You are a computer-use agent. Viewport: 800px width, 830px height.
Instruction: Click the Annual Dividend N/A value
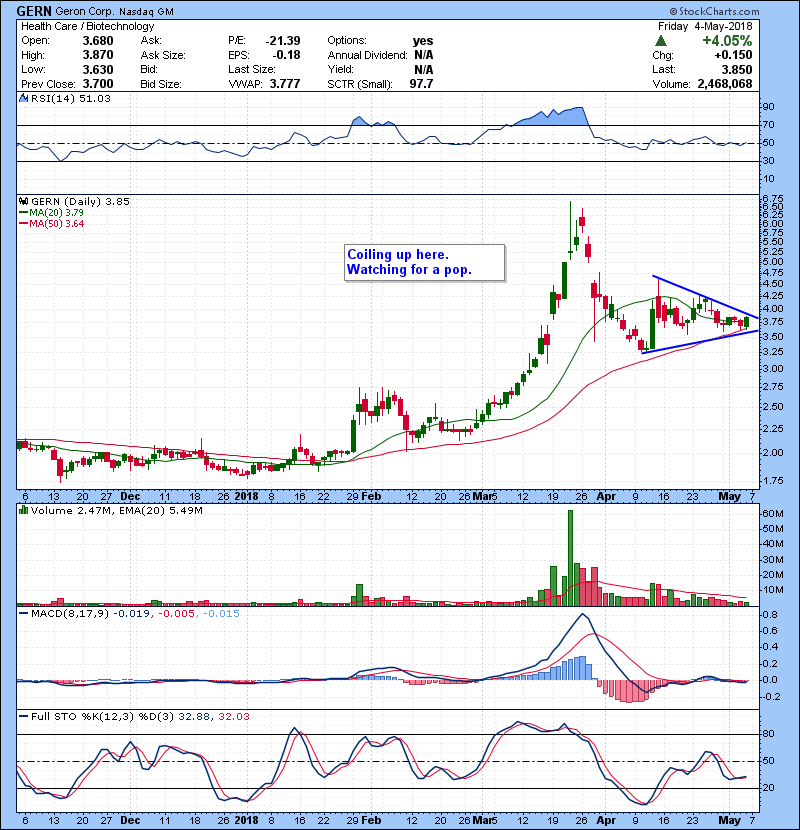click(424, 55)
